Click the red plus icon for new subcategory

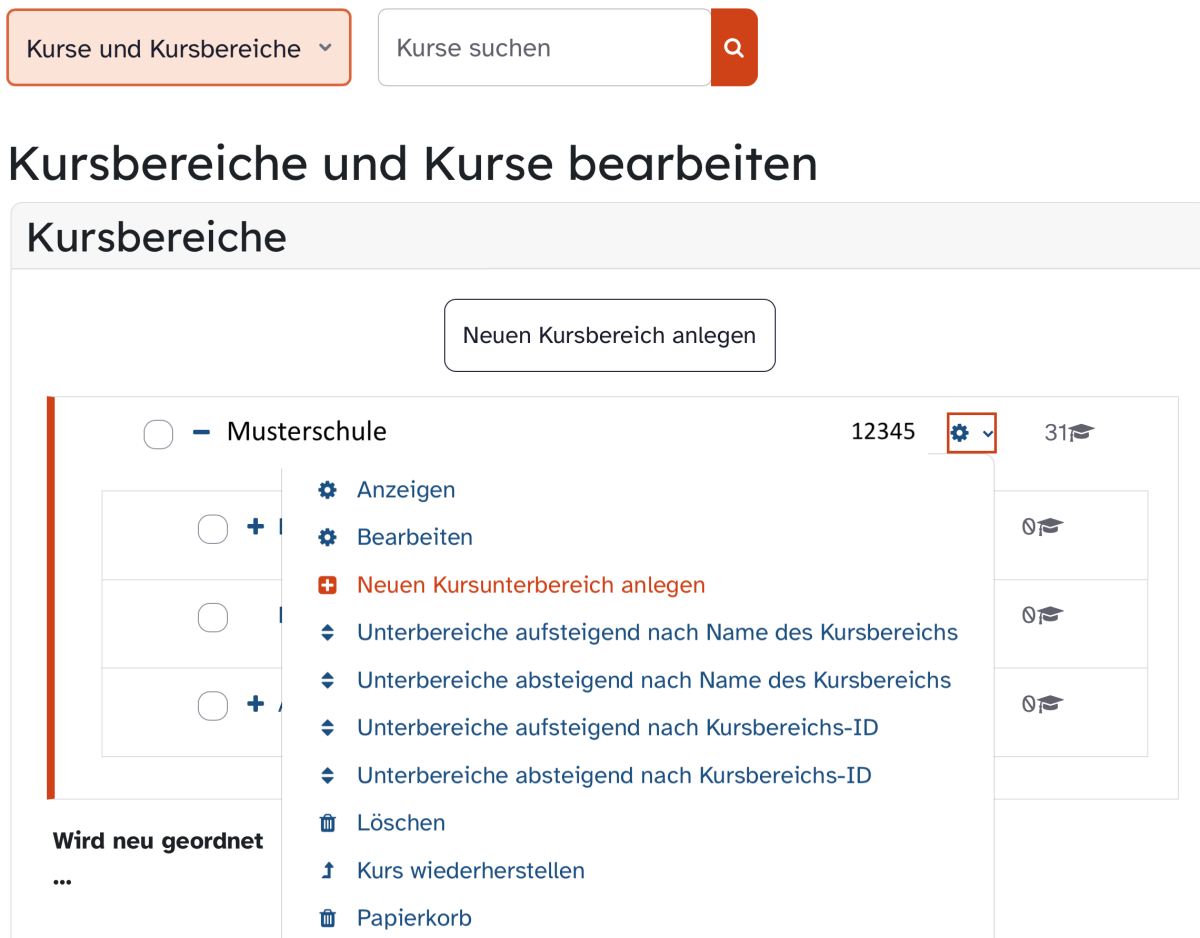[x=327, y=586]
